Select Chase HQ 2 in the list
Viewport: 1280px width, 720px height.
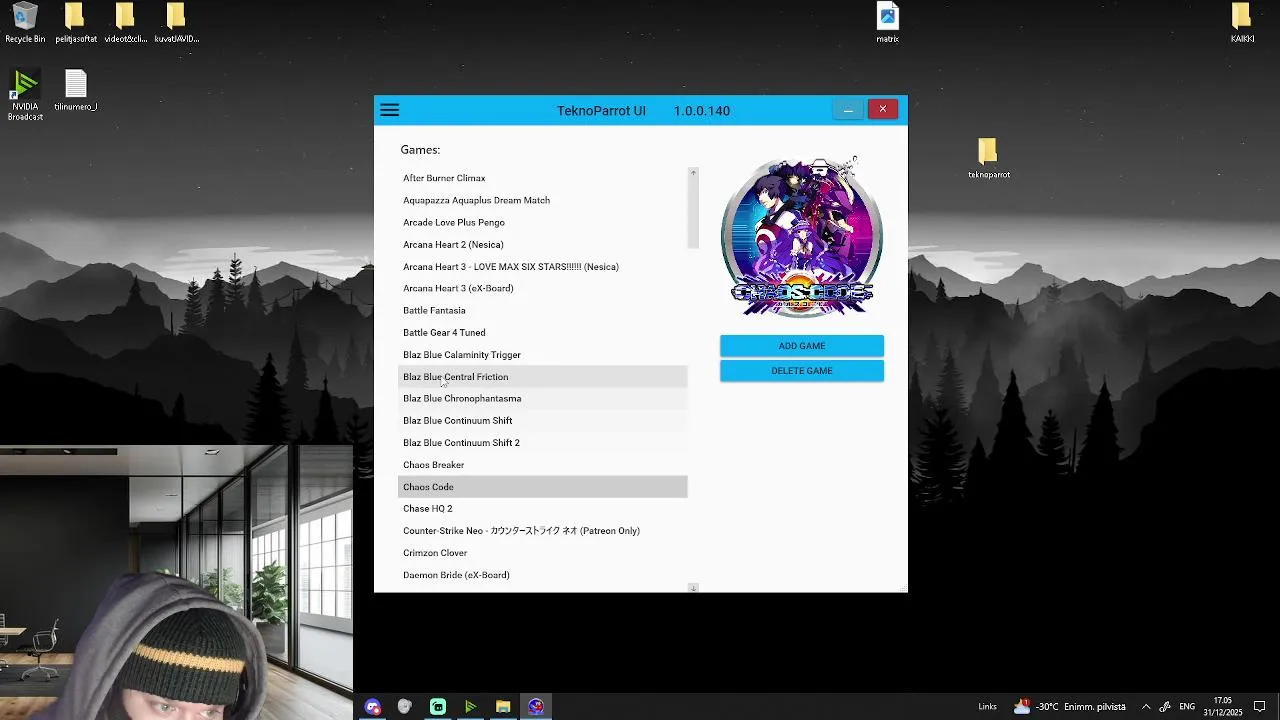(x=543, y=508)
